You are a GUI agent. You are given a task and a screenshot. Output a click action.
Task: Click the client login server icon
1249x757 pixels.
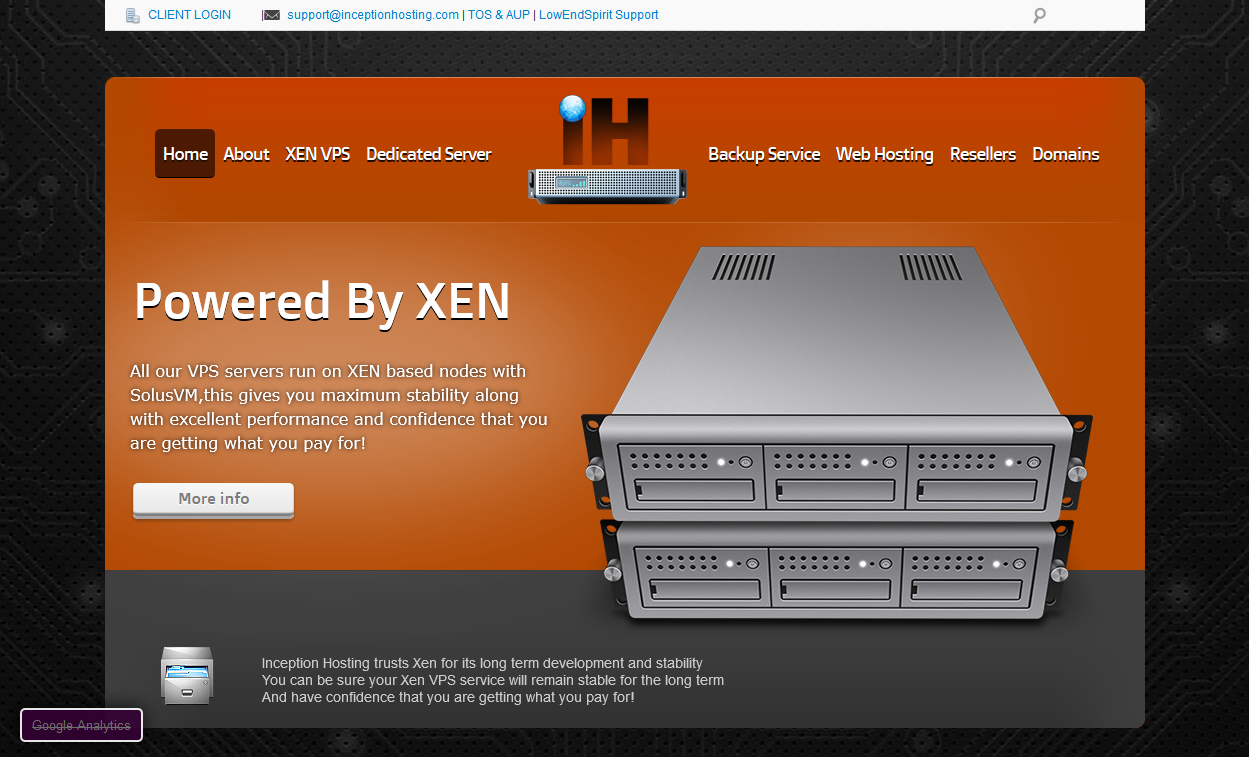coord(133,15)
